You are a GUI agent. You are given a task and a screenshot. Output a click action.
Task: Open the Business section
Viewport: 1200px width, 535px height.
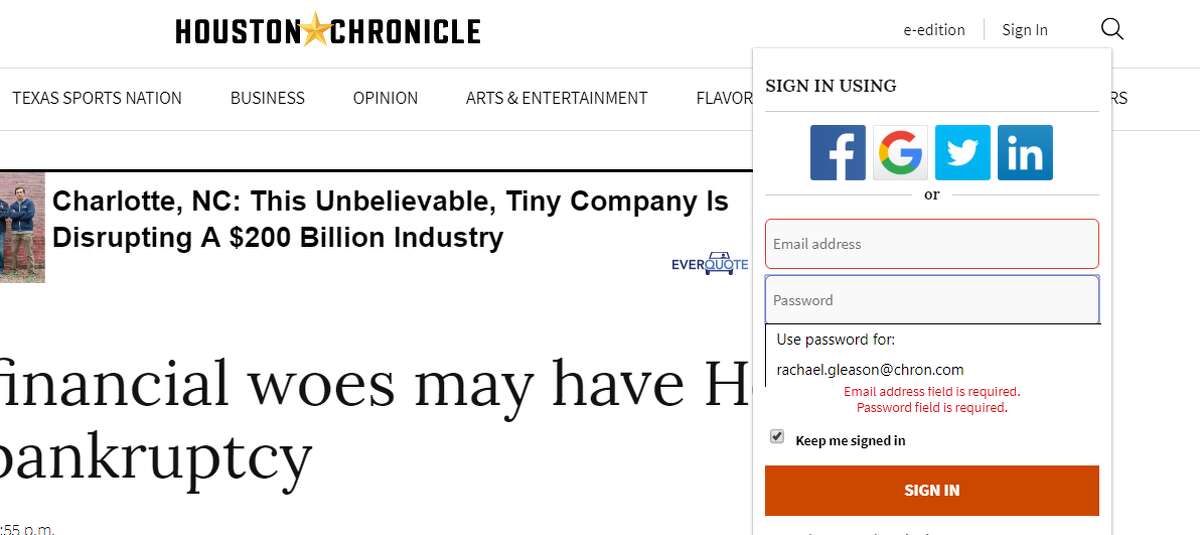point(267,98)
